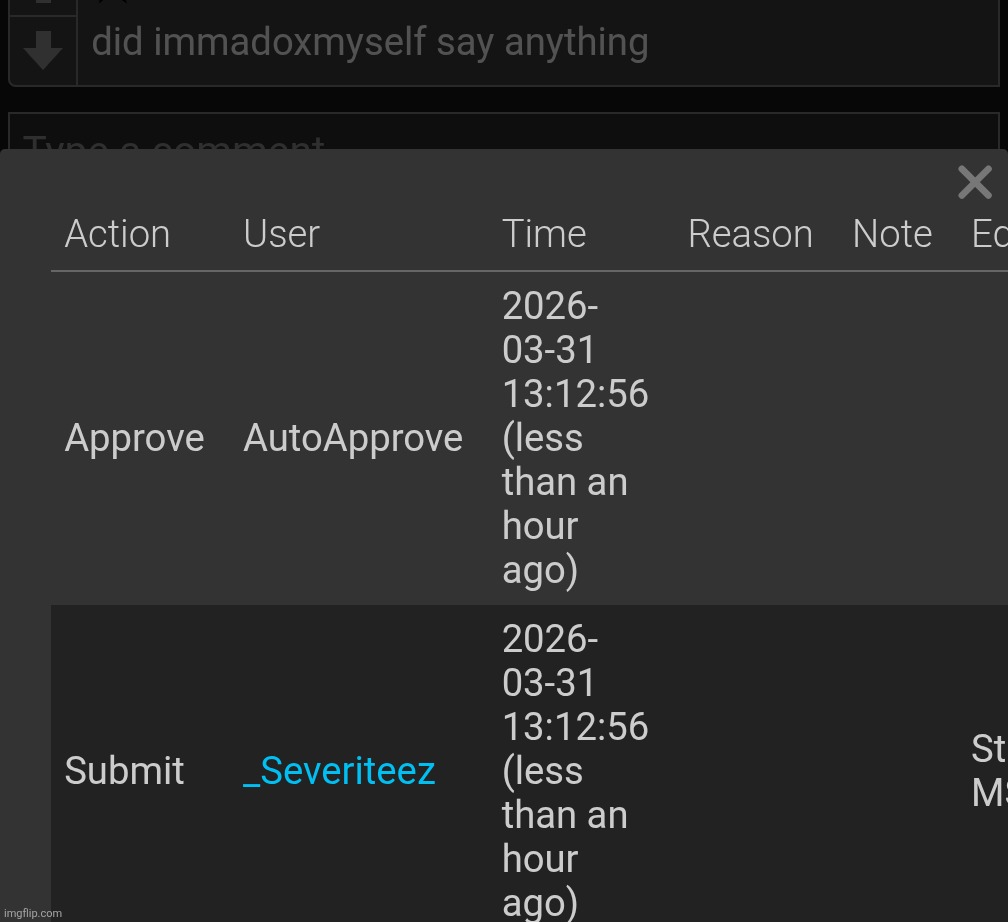The height and width of the screenshot is (922, 1008).
Task: Select the Submit row timestamp
Action: click(574, 771)
